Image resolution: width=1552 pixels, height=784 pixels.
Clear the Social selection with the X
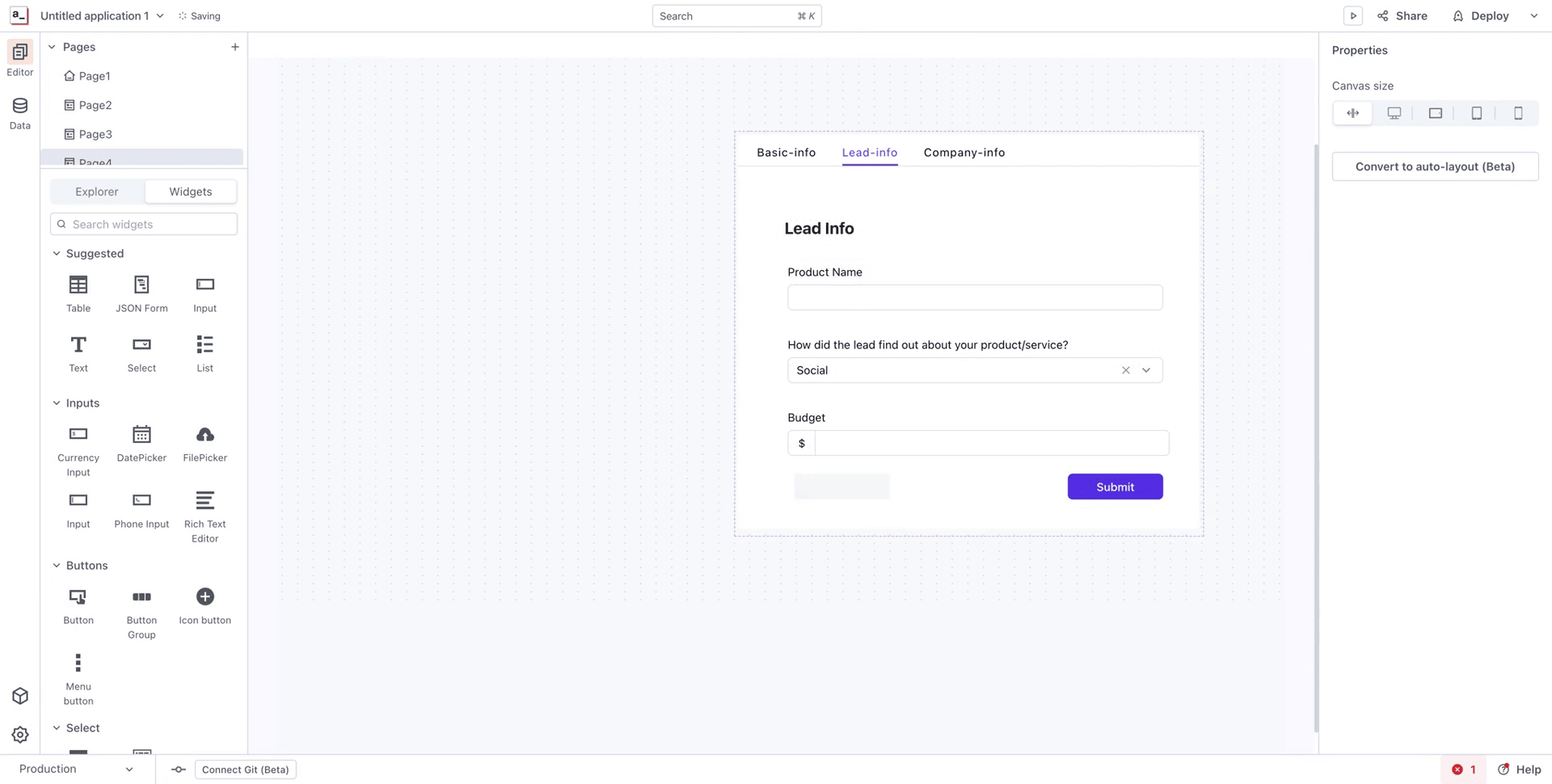pos(1125,370)
